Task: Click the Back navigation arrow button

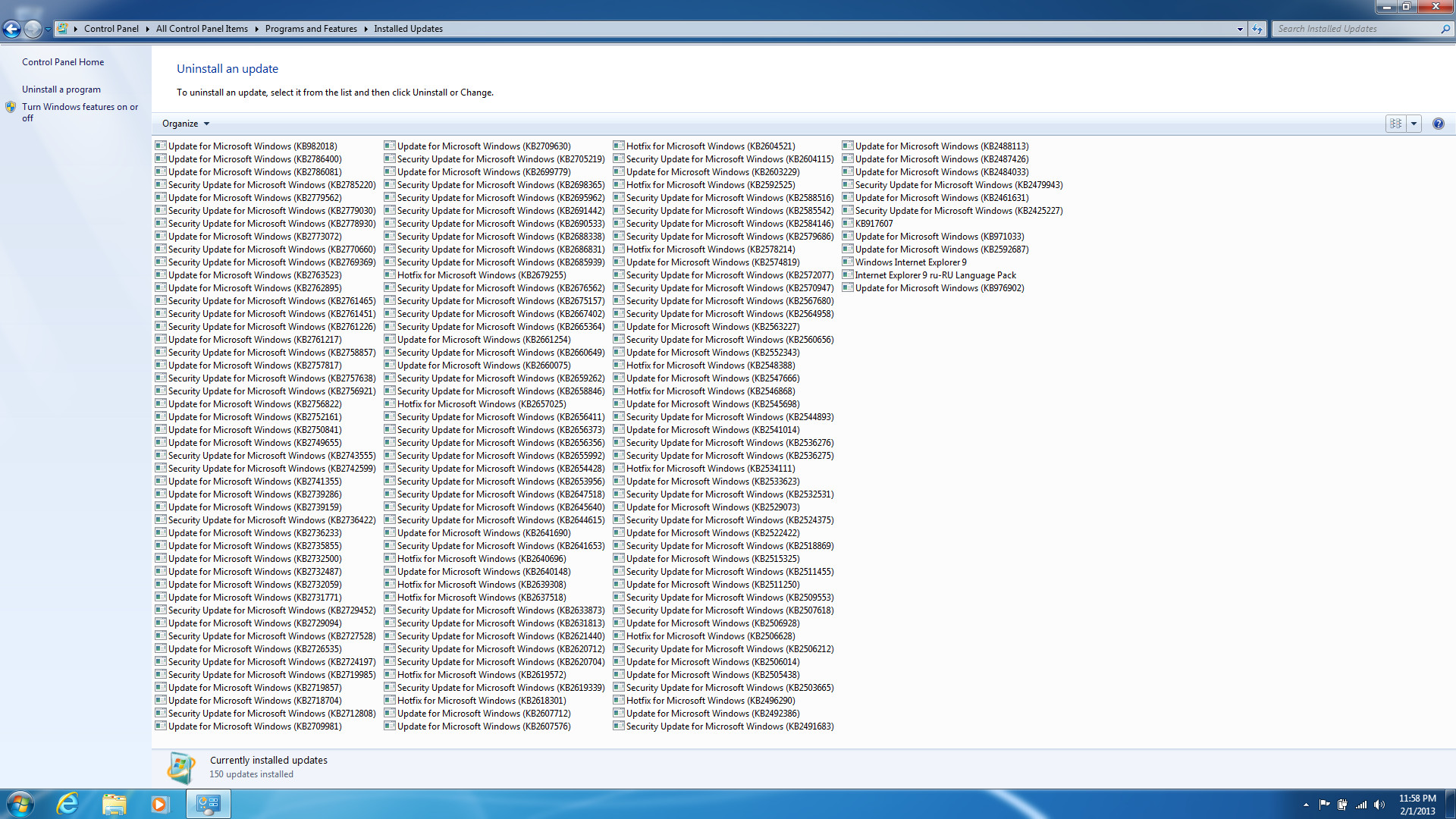Action: (11, 29)
